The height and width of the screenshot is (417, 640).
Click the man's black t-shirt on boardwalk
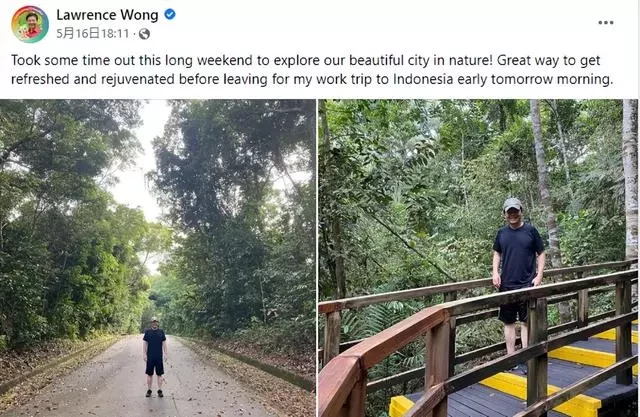518,255
